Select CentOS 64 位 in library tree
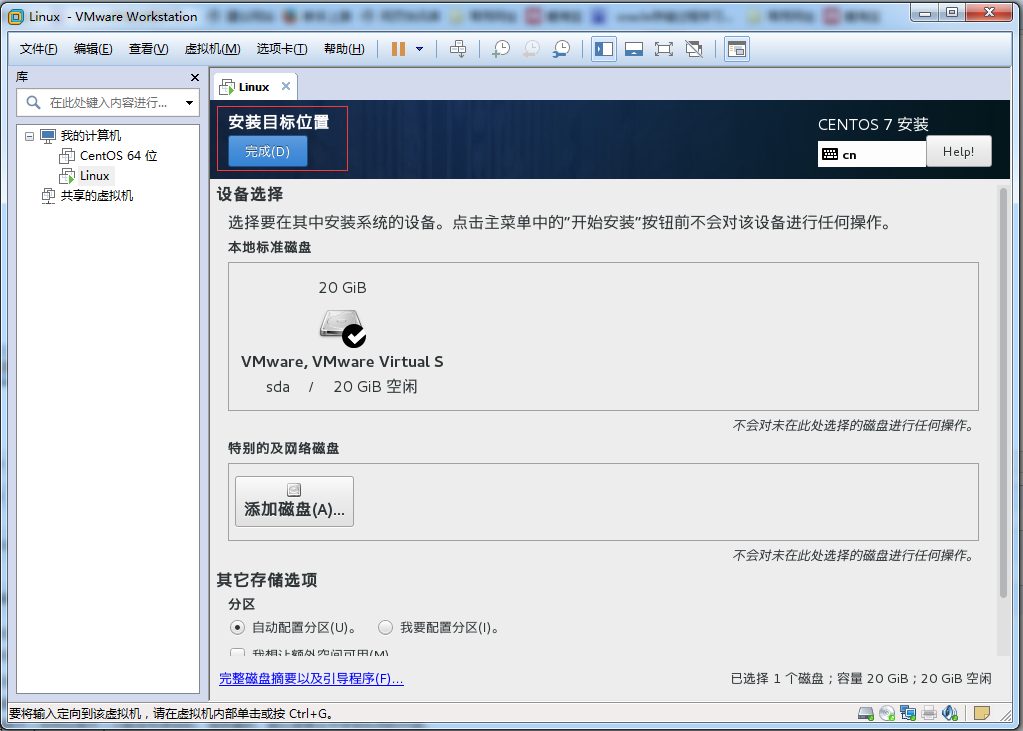The image size is (1023, 731). (x=118, y=156)
